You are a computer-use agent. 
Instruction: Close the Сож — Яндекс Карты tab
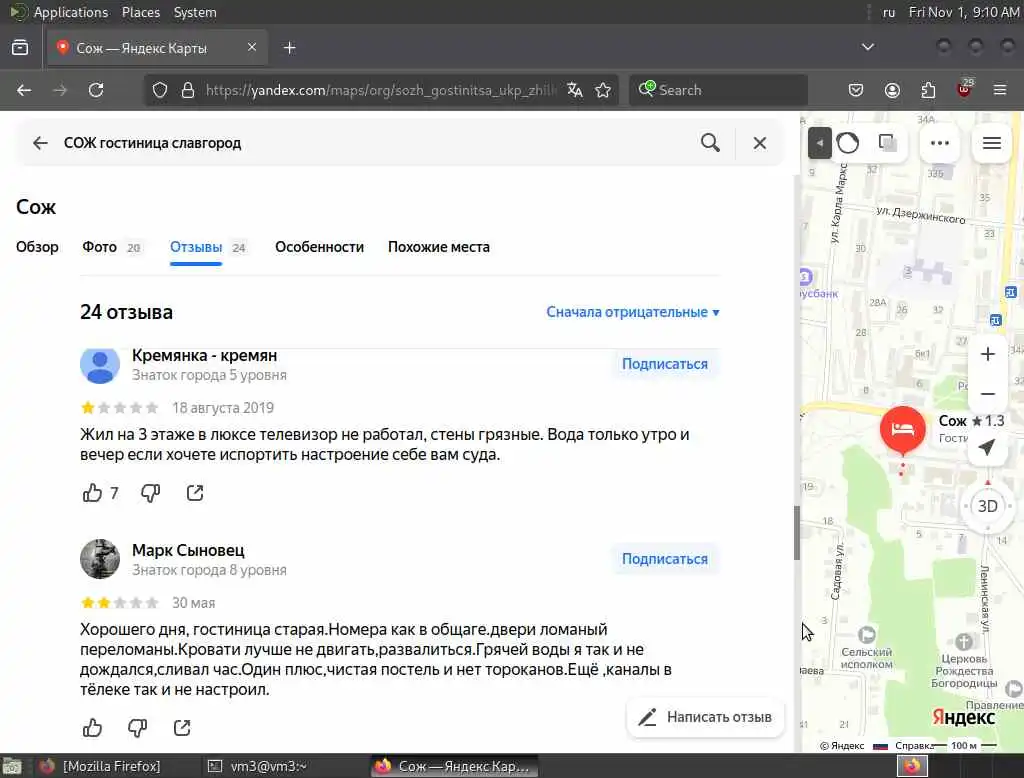click(252, 47)
